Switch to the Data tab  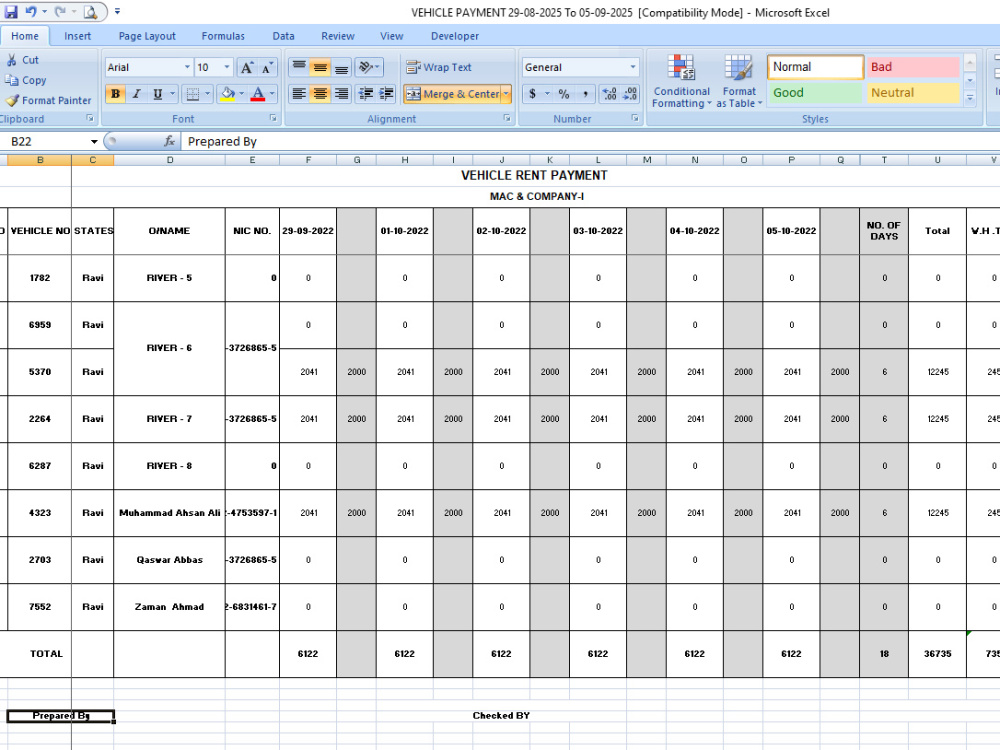[x=283, y=36]
